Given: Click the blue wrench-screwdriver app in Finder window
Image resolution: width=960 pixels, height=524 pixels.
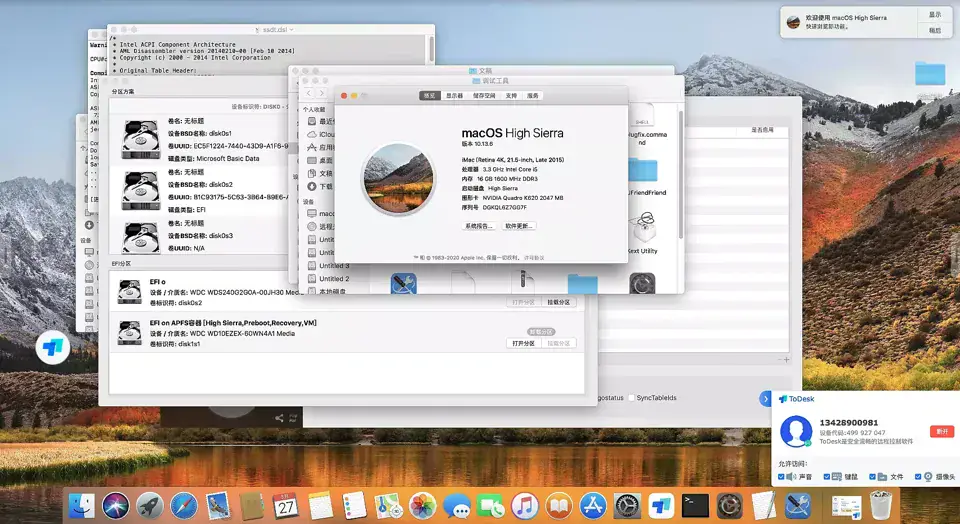Looking at the screenshot, I should [403, 283].
